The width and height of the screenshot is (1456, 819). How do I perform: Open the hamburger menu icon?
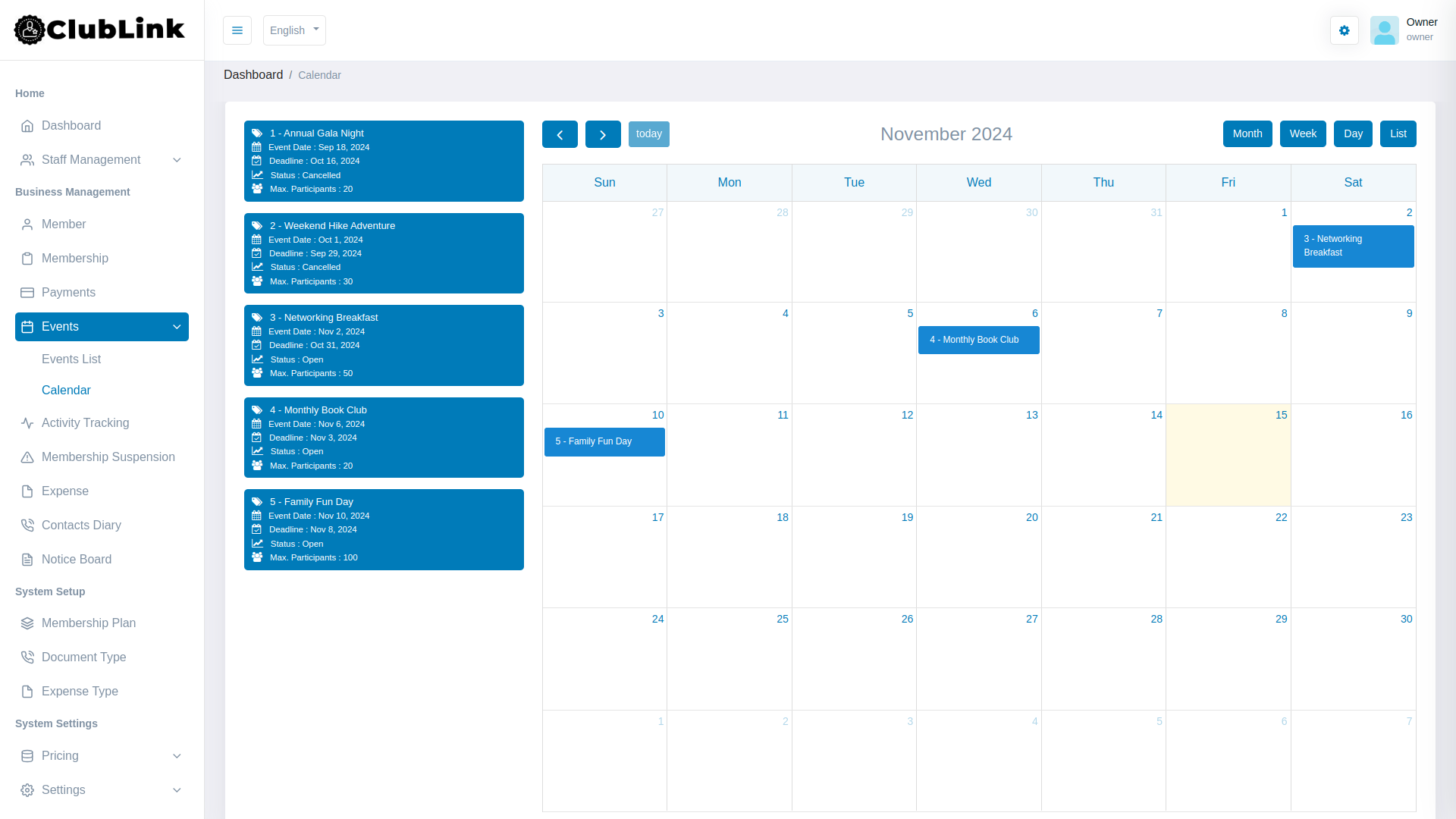point(237,30)
